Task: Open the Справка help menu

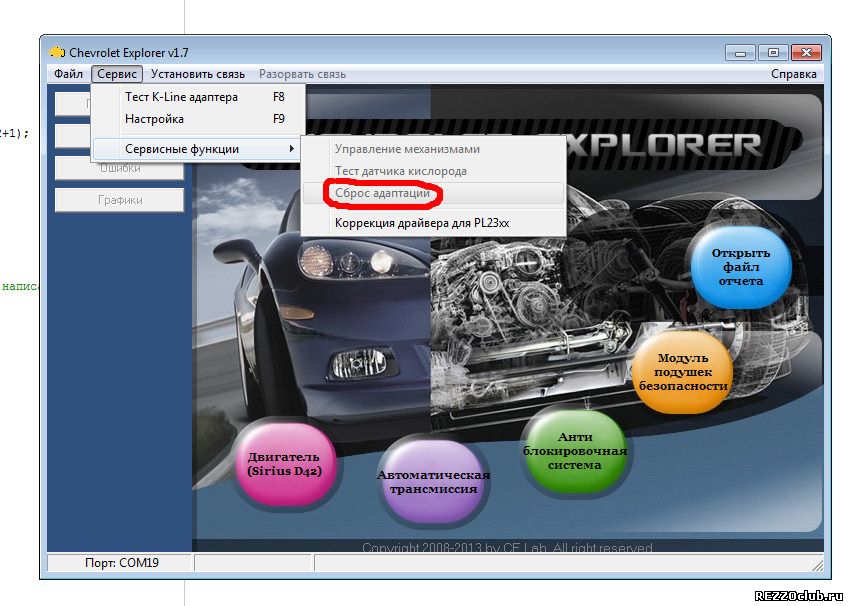Action: pos(793,74)
